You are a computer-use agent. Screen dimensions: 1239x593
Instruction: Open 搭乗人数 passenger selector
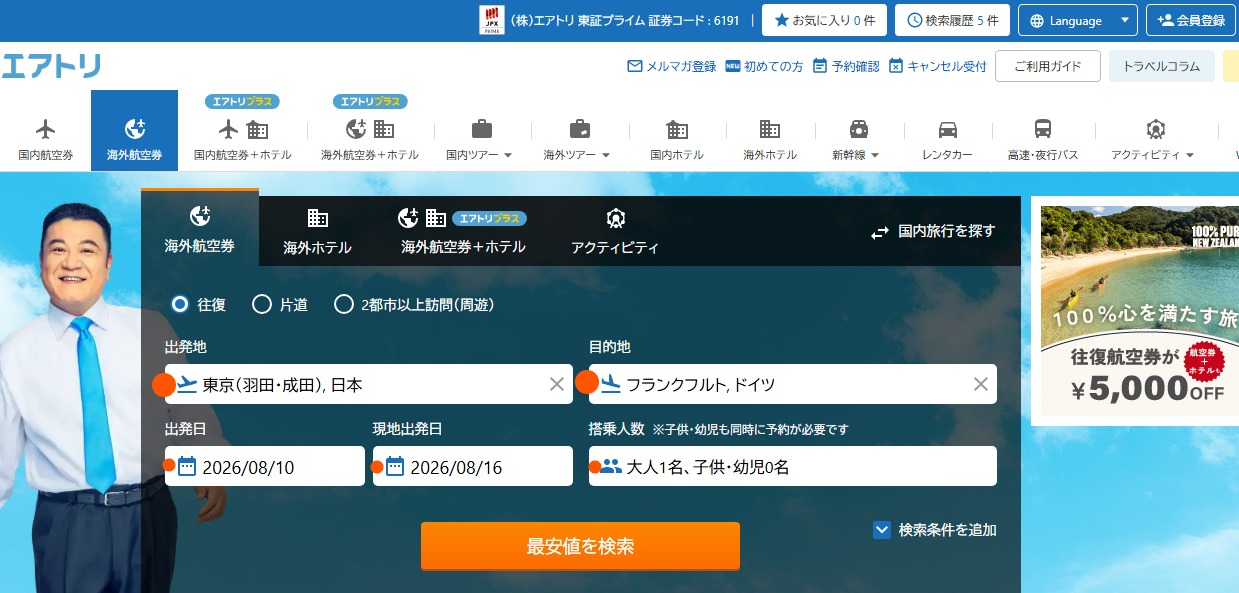[x=793, y=466]
